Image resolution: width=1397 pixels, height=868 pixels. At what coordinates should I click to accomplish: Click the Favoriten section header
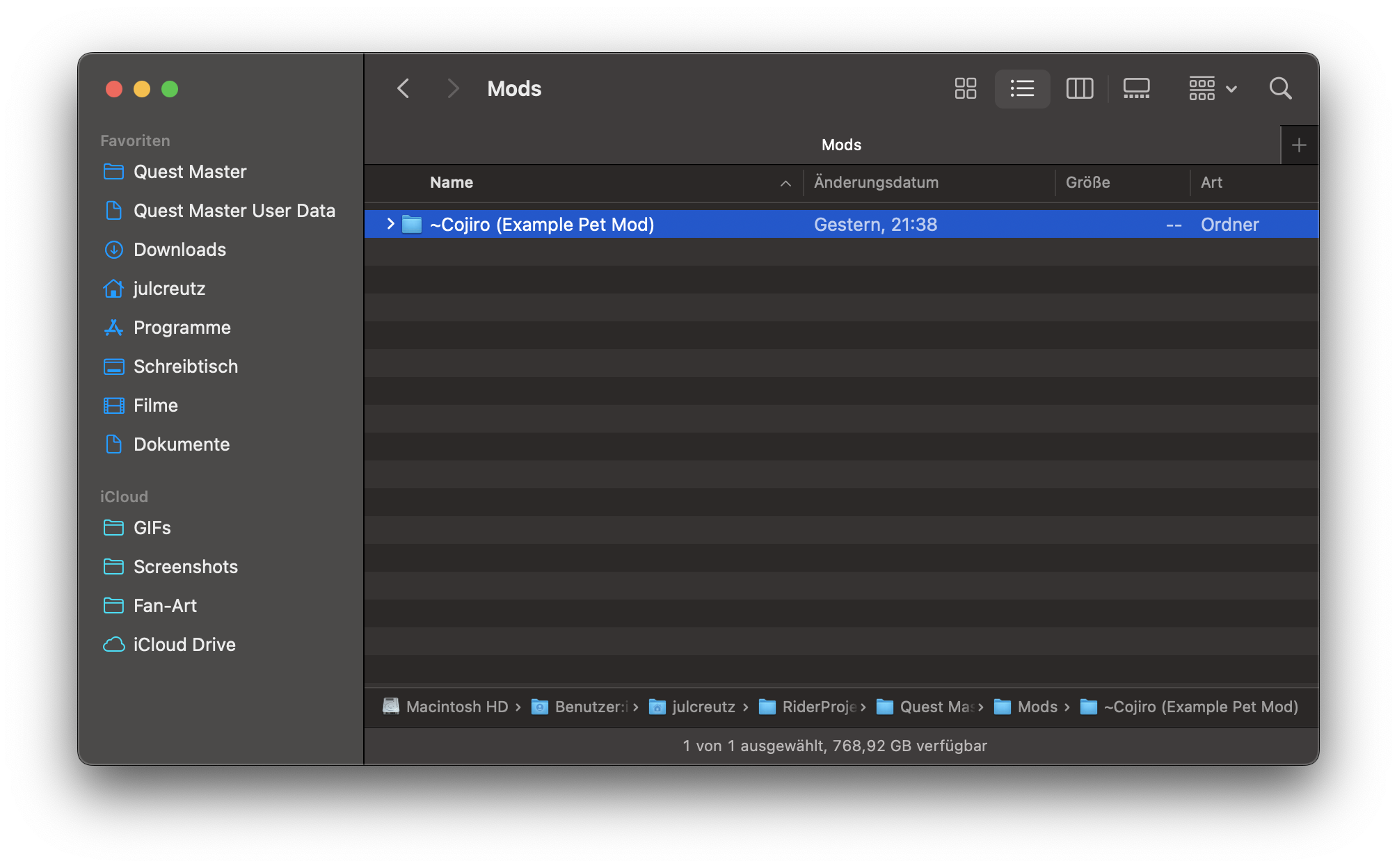coord(135,140)
